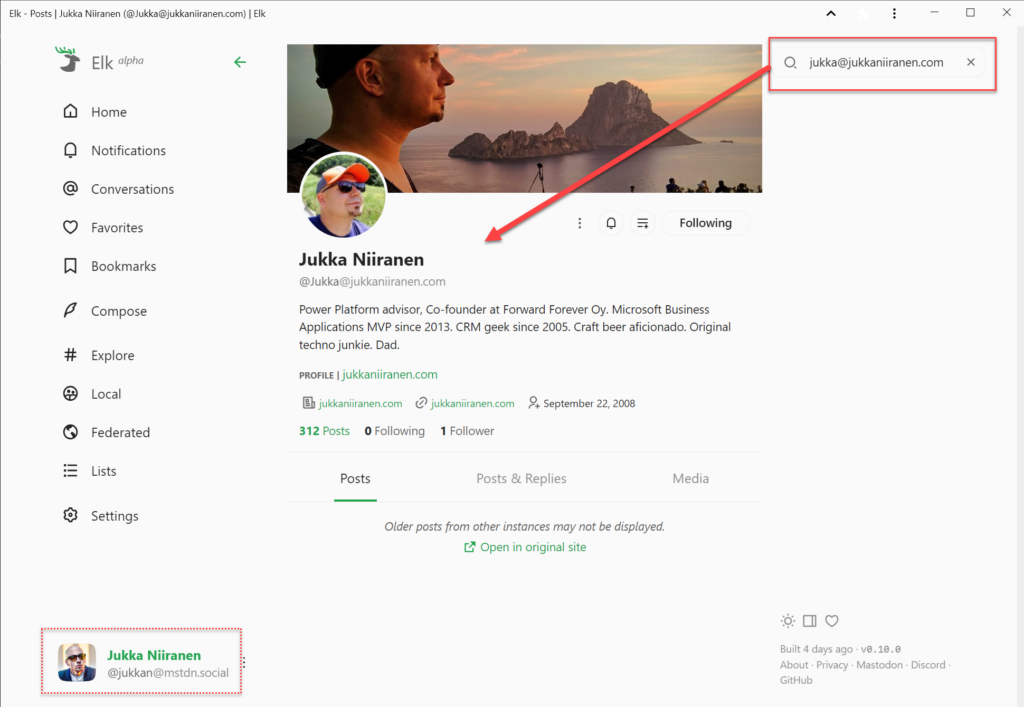
Task: Click the v0.10.0 version text
Action: (881, 649)
